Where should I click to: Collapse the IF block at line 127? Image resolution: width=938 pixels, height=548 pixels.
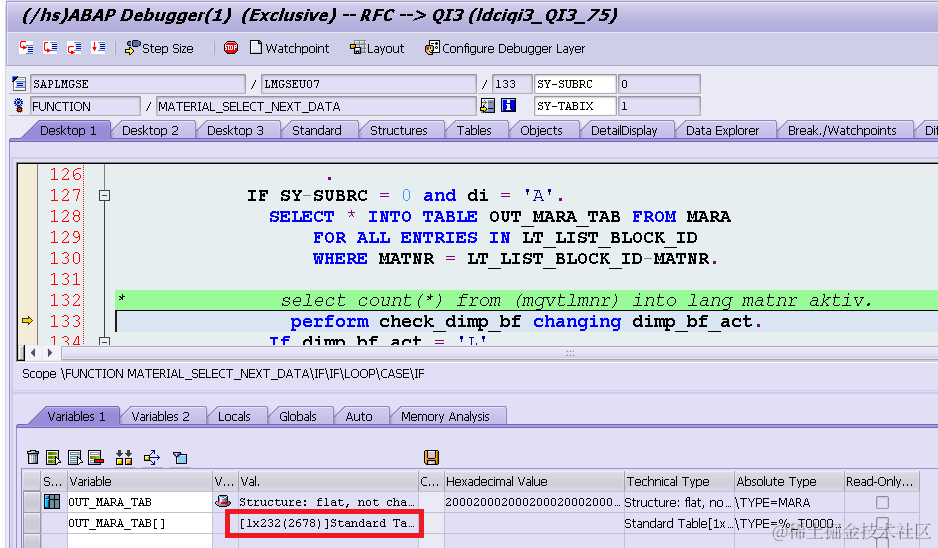pyautogui.click(x=104, y=195)
